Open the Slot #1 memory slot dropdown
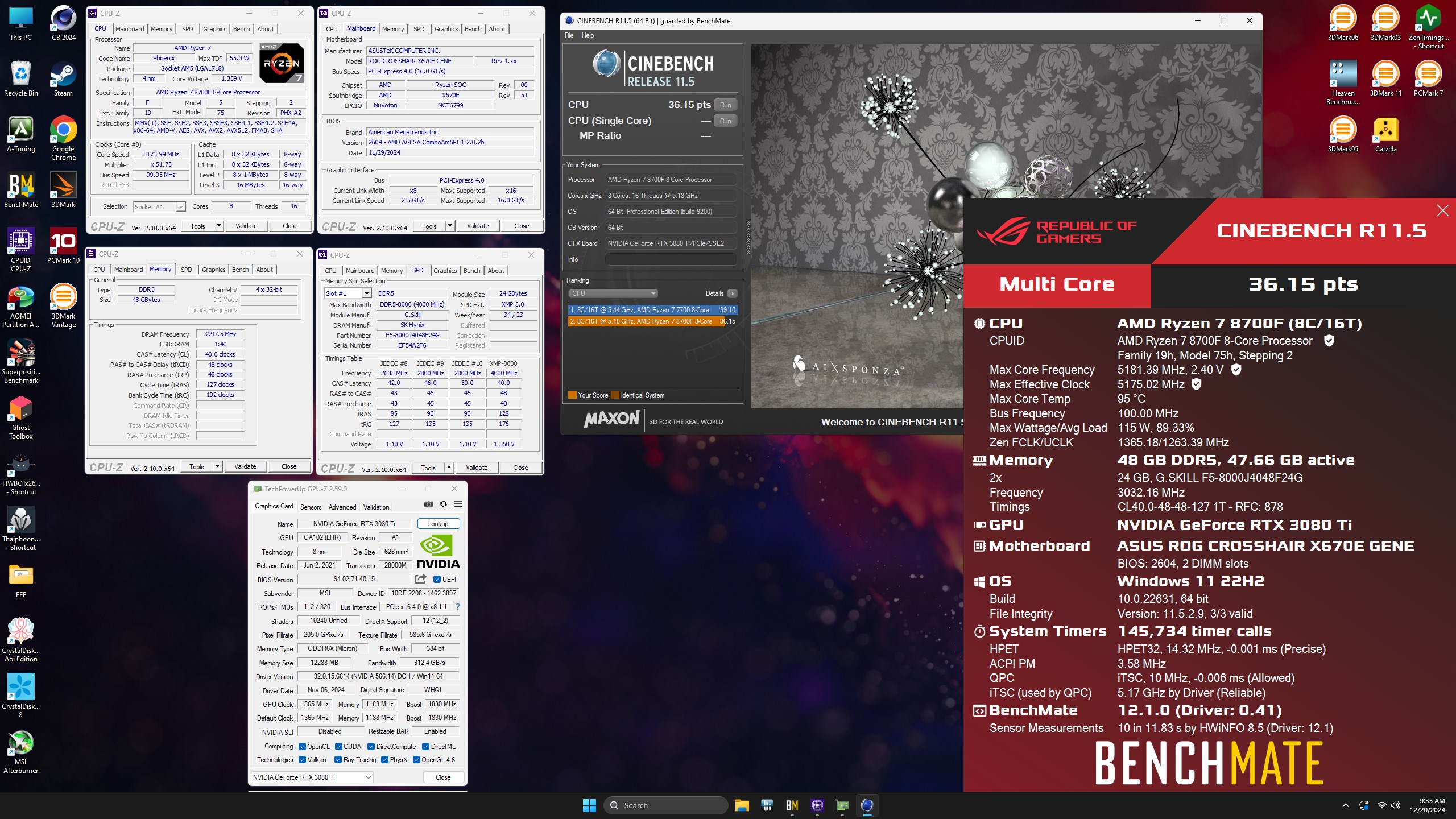The width and height of the screenshot is (1456, 819). 348,293
